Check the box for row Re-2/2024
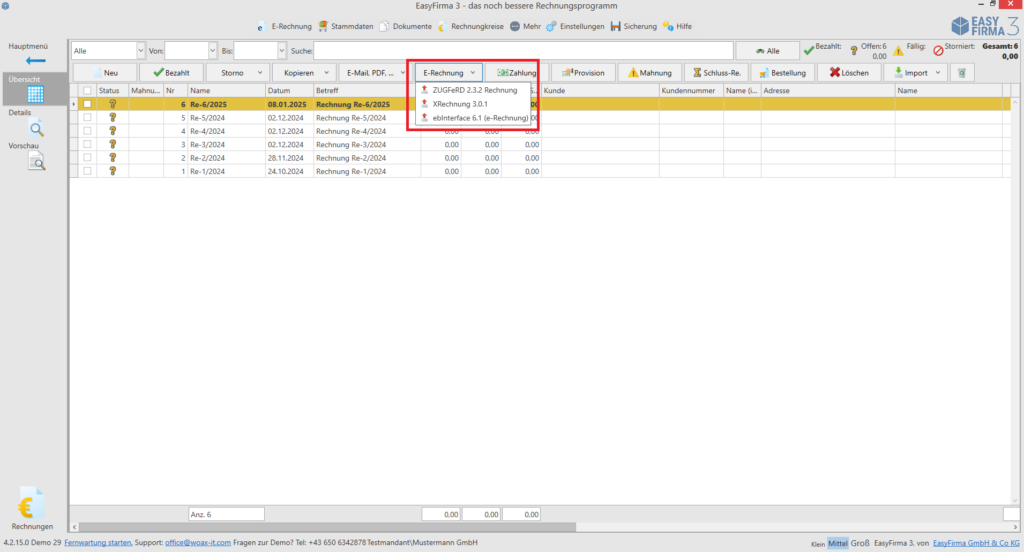The height and width of the screenshot is (552, 1024). [87, 158]
